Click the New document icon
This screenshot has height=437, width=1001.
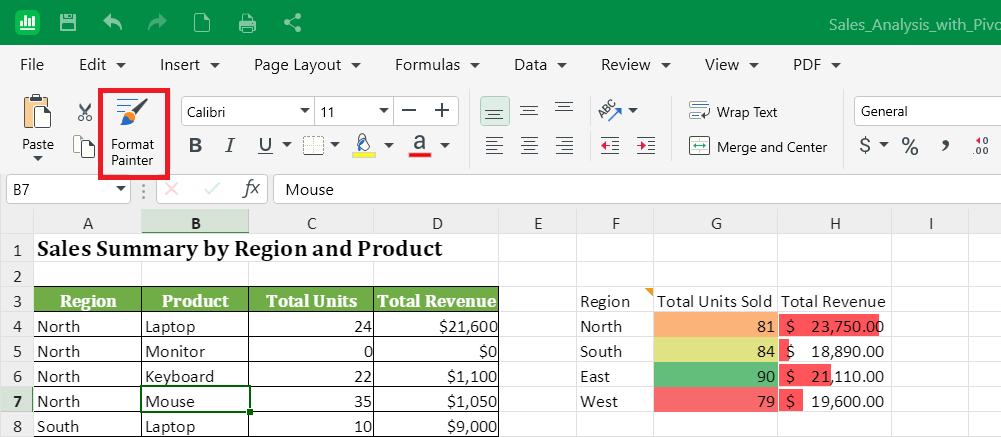202,23
